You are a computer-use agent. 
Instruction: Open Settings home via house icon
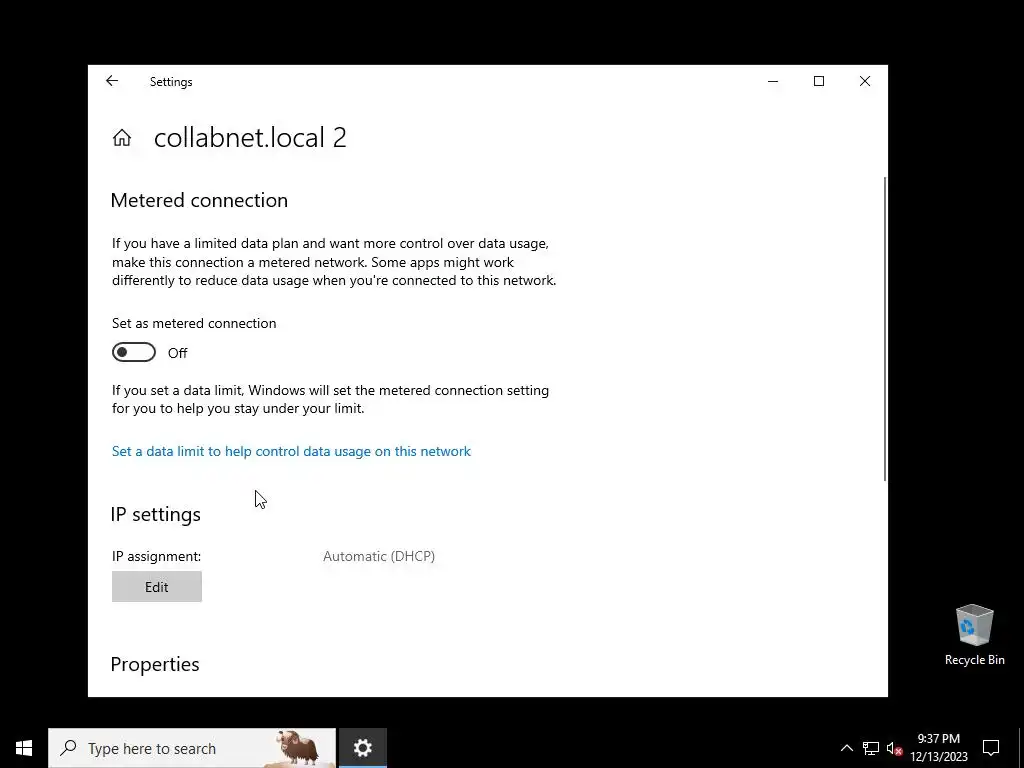click(x=121, y=138)
